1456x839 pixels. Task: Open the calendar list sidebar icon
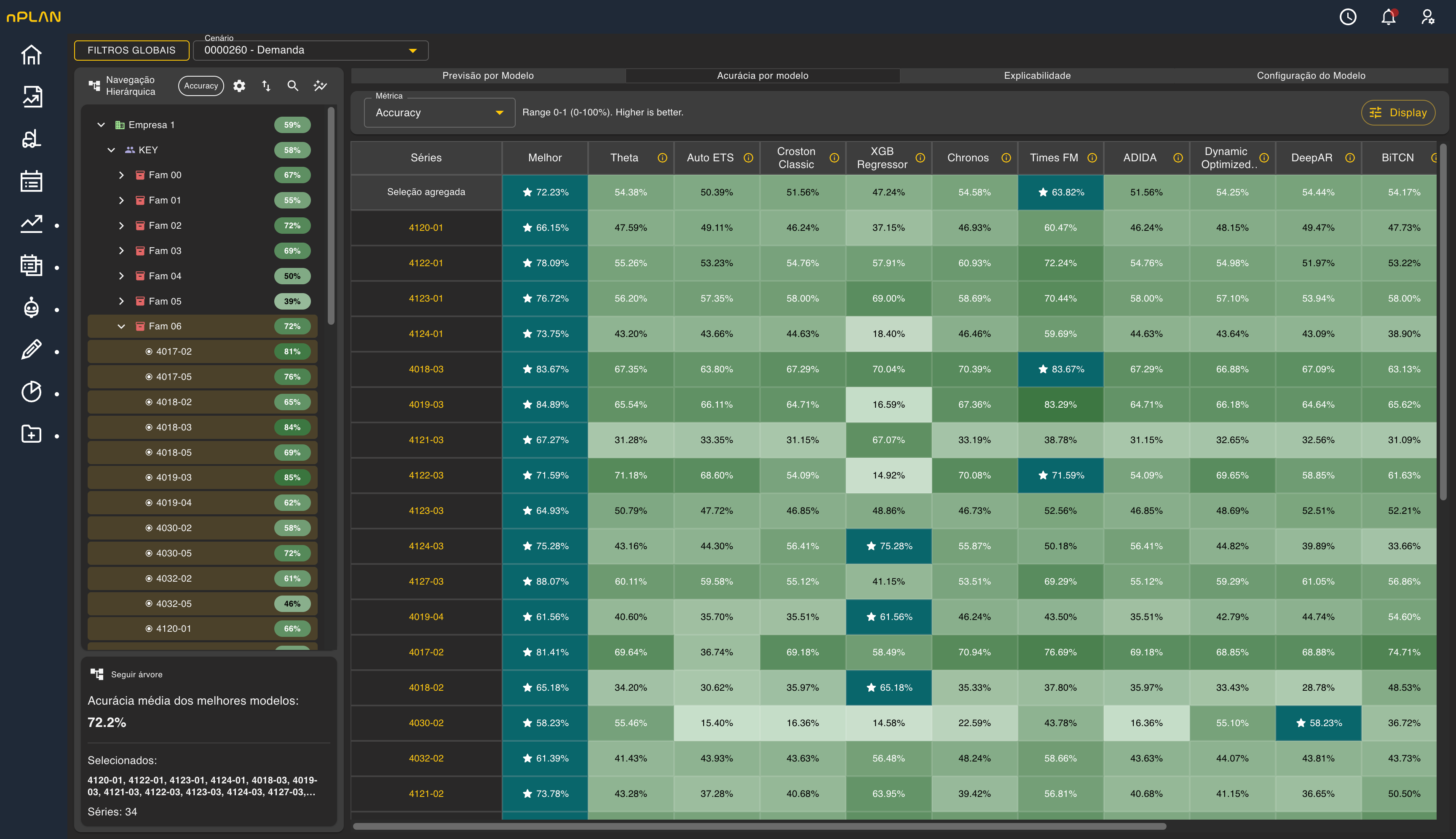tap(31, 181)
